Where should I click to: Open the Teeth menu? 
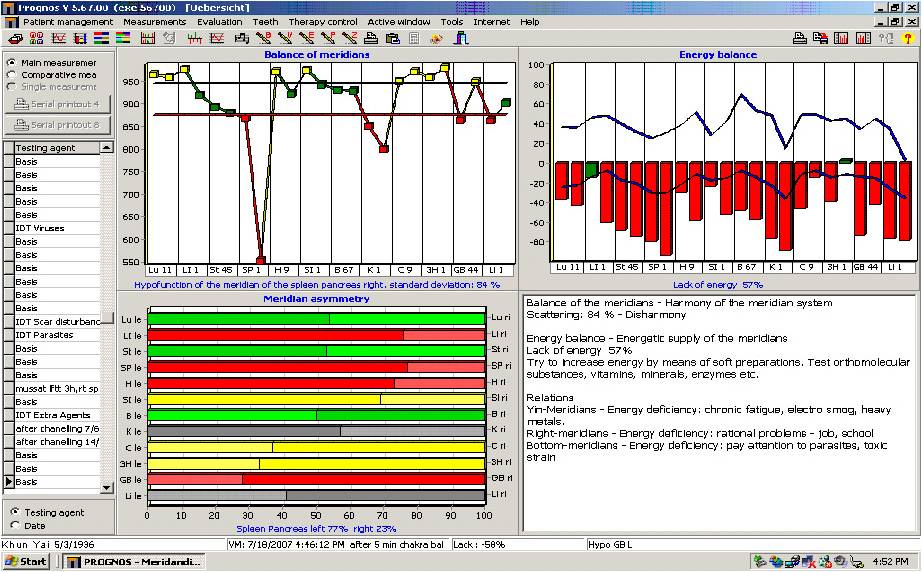(x=266, y=22)
